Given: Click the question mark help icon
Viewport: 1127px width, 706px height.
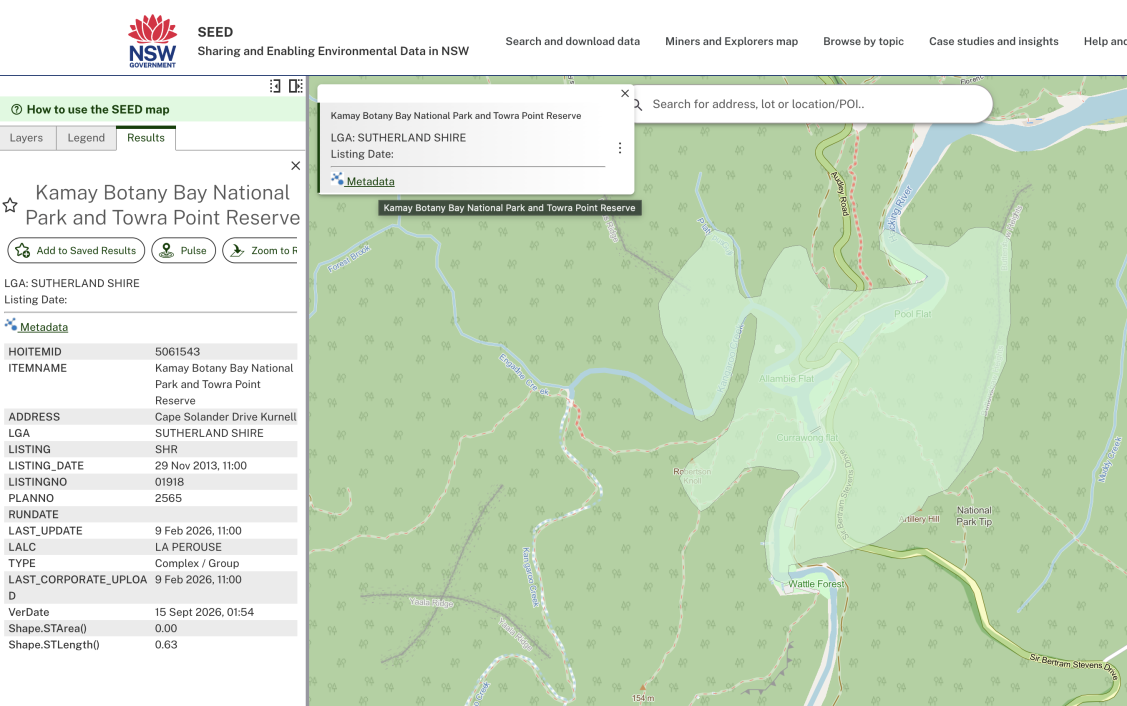Looking at the screenshot, I should [x=17, y=110].
